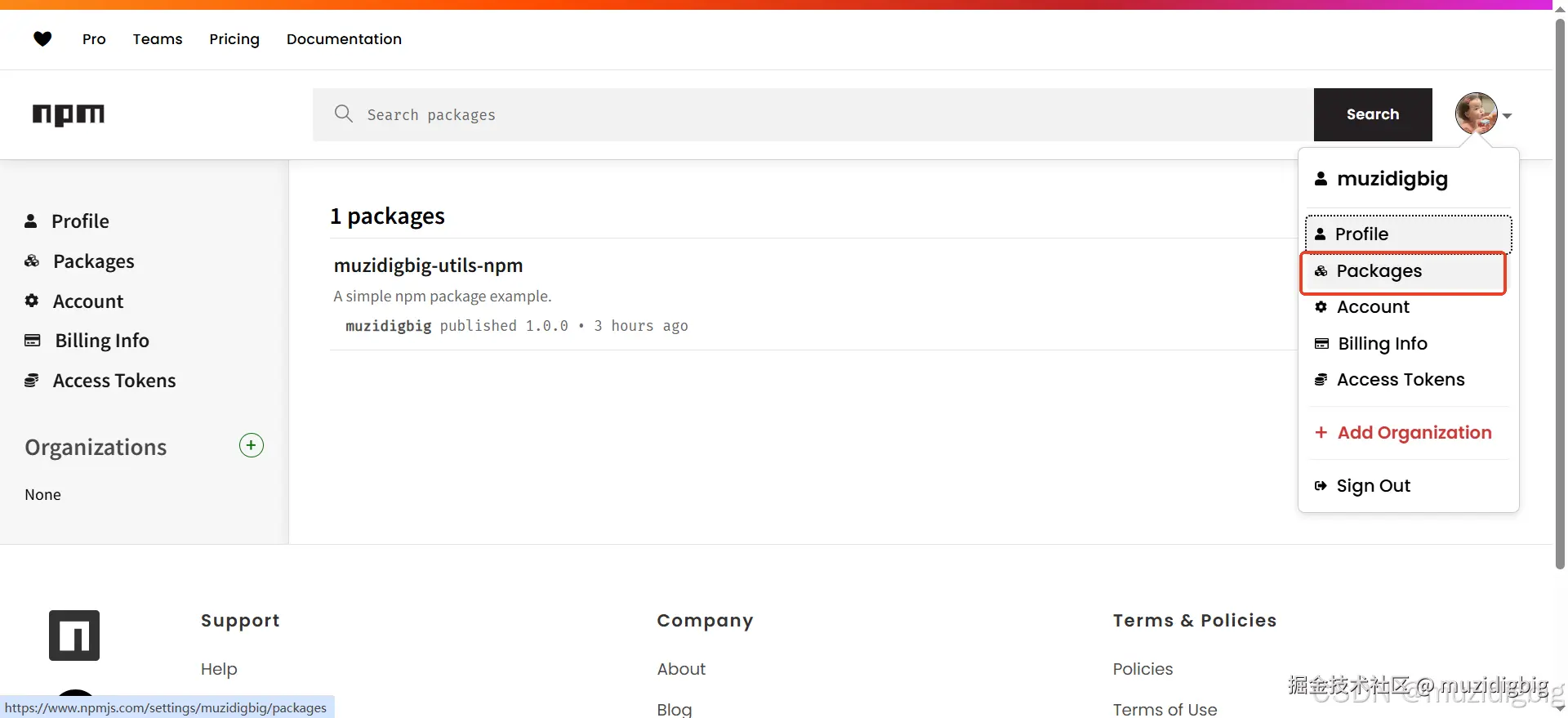Click the 'None' organizations text
1568x718 pixels.
42,494
